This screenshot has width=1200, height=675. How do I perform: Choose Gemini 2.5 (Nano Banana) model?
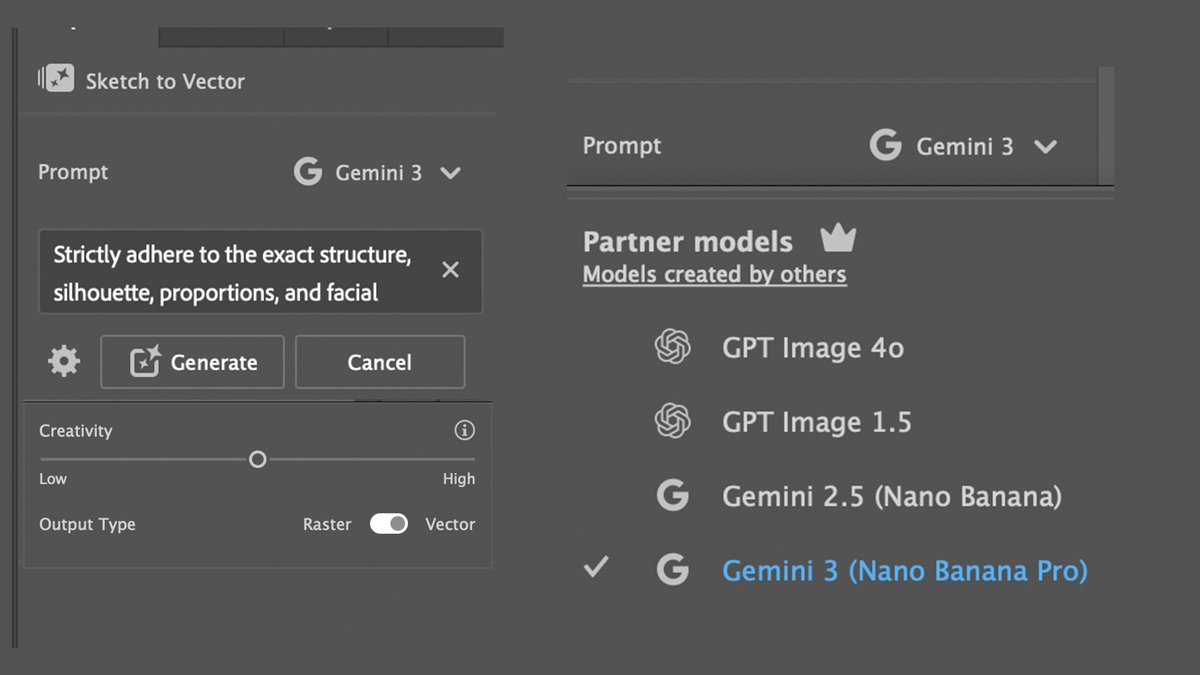(892, 496)
